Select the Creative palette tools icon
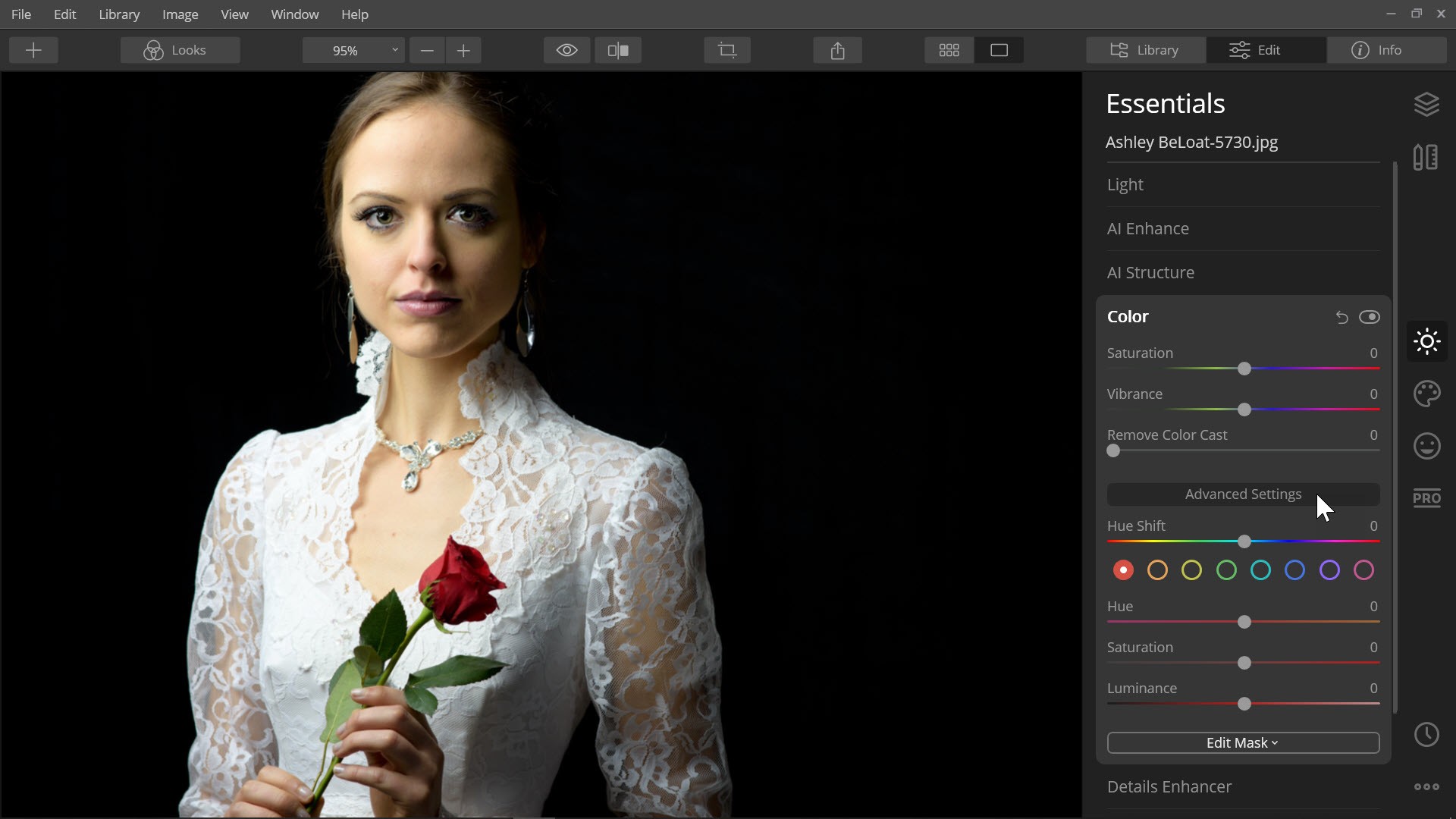 tap(1426, 394)
